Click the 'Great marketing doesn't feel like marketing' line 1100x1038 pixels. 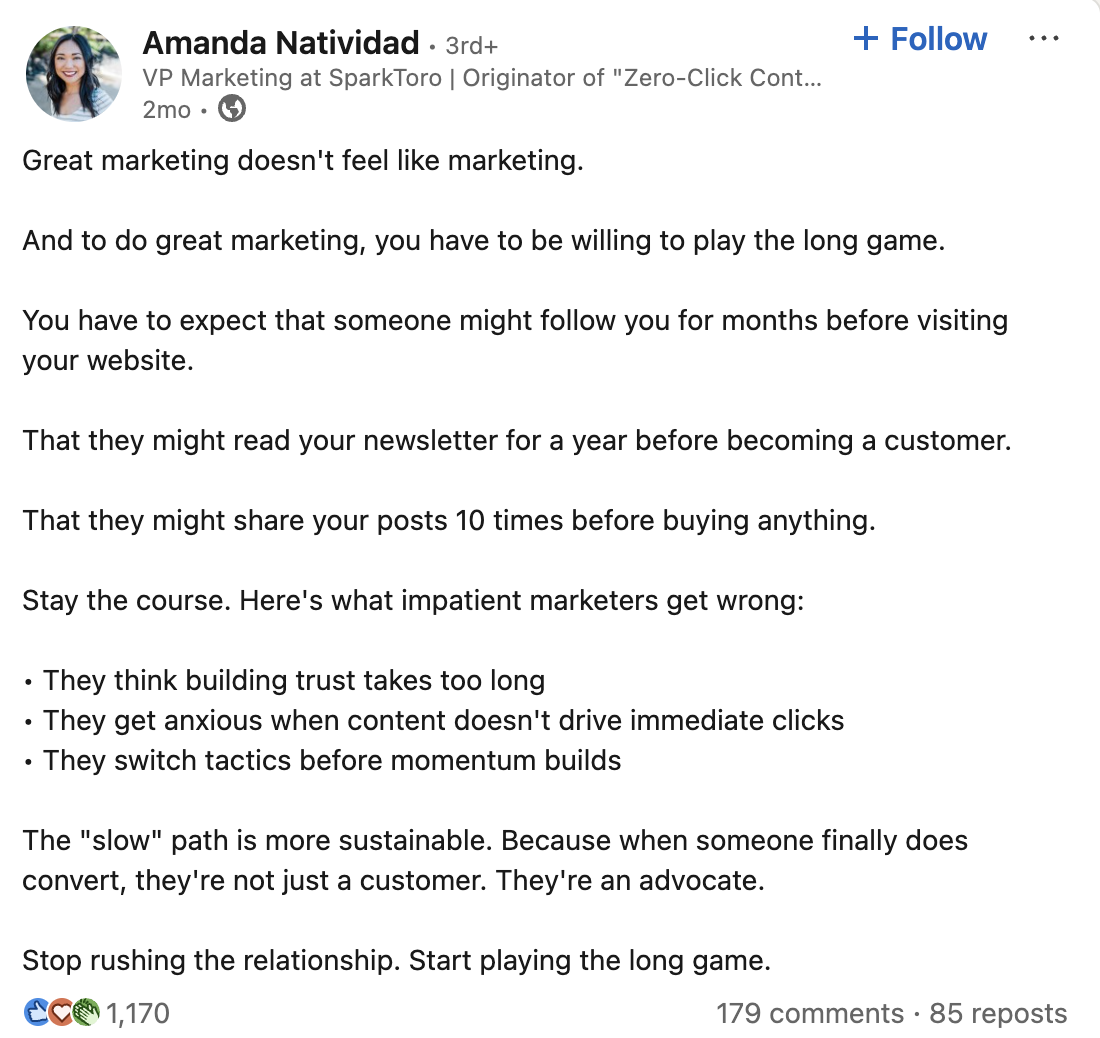pyautogui.click(x=303, y=161)
